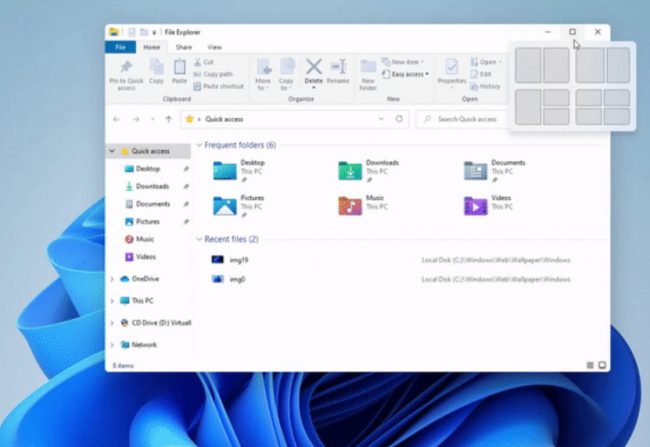
Task: Open the Copy to command
Action: (286, 75)
